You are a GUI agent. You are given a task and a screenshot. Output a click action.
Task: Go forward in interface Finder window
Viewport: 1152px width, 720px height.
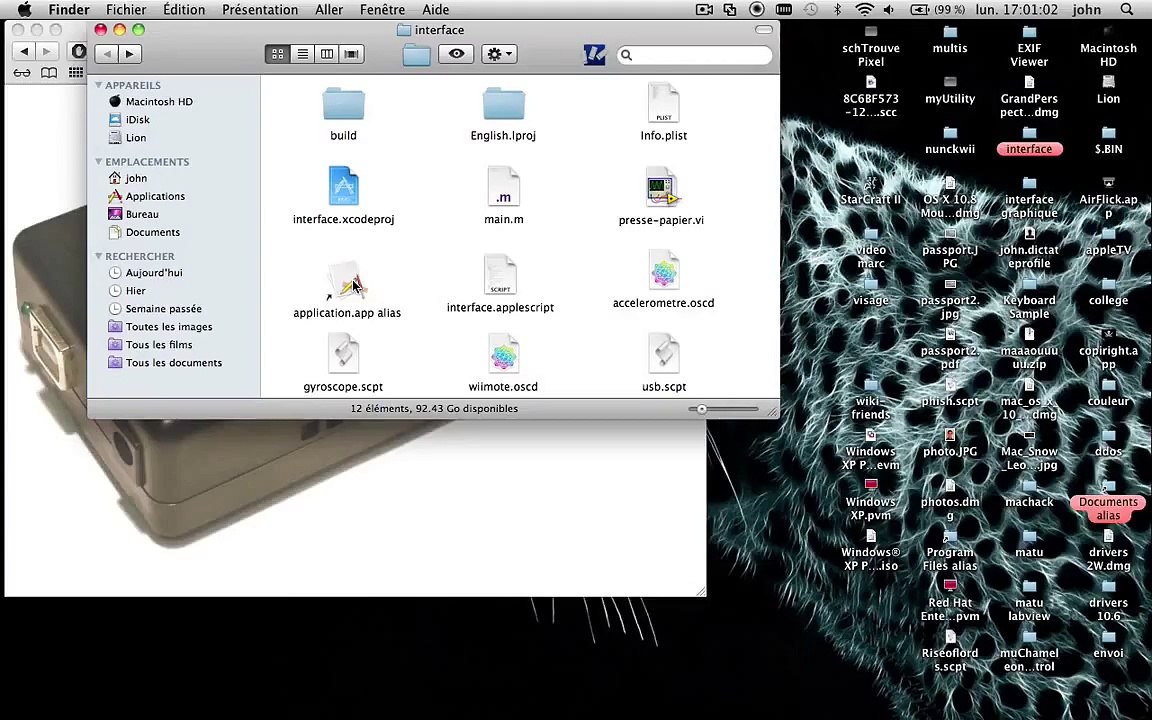point(130,54)
